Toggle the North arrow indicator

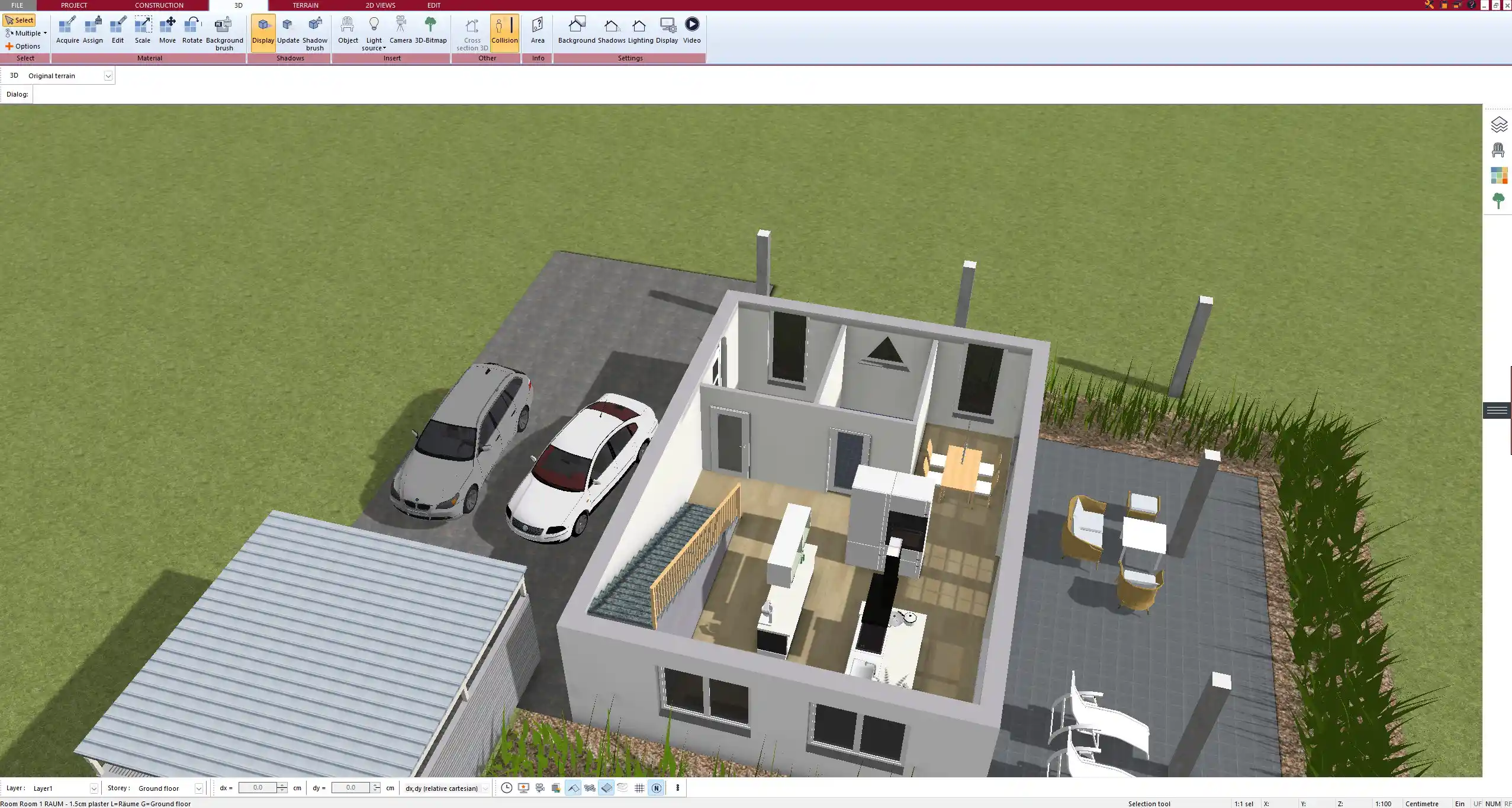coord(656,788)
